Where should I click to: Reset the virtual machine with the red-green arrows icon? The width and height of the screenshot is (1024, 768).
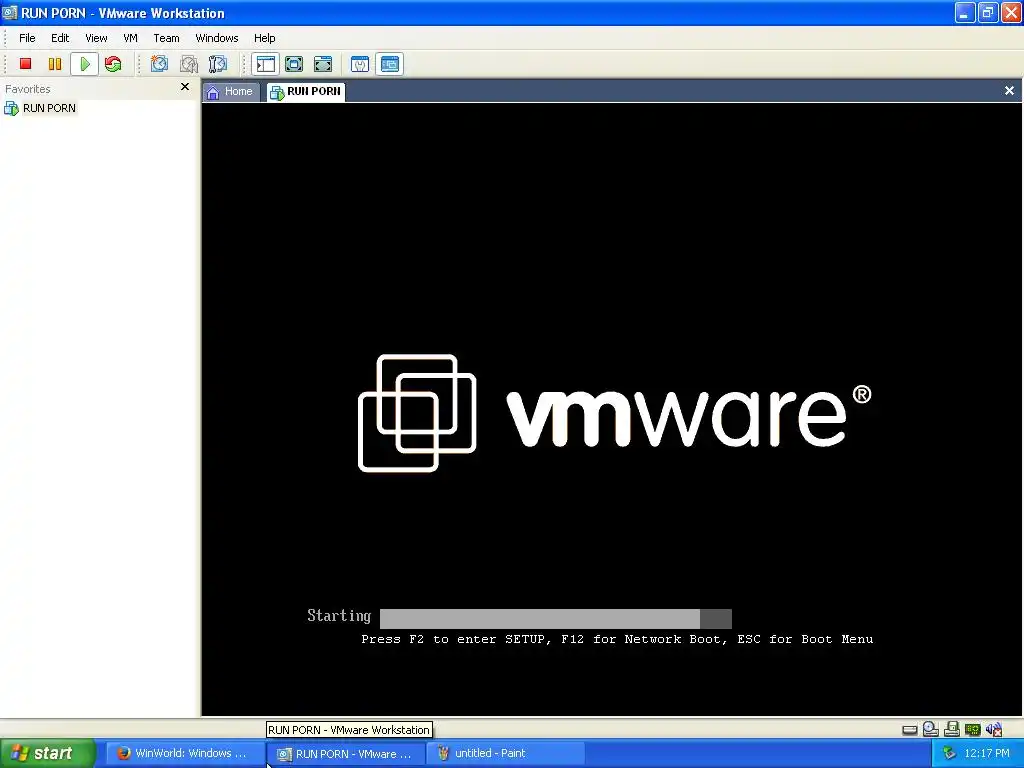(113, 64)
